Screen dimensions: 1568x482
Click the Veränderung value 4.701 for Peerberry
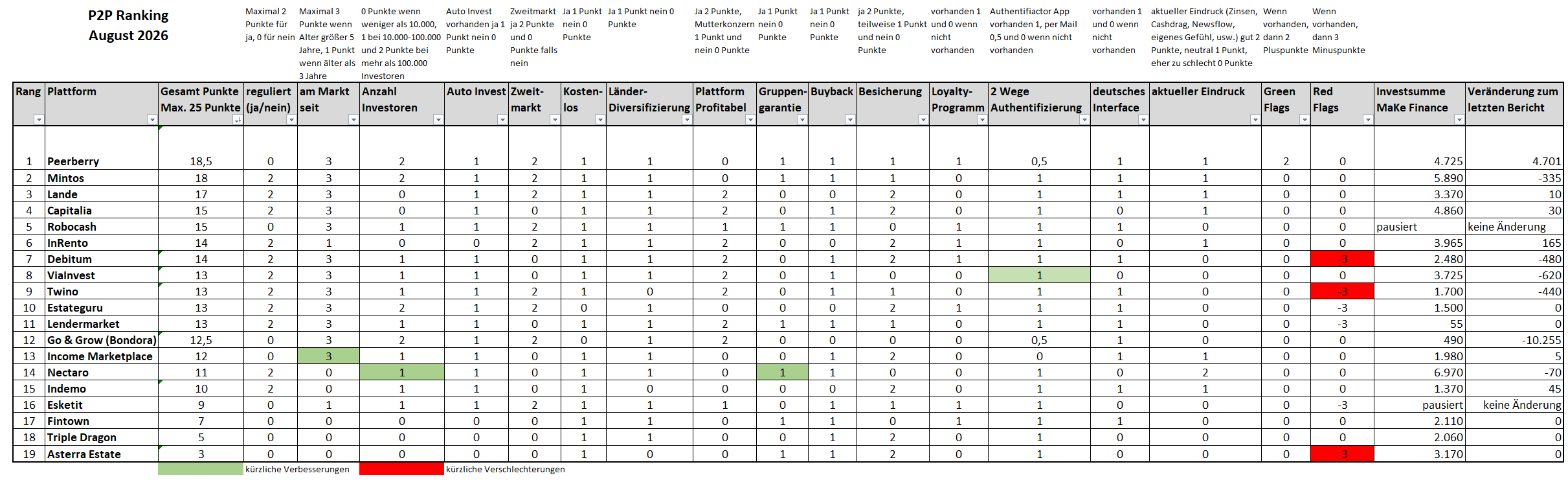[1547, 161]
